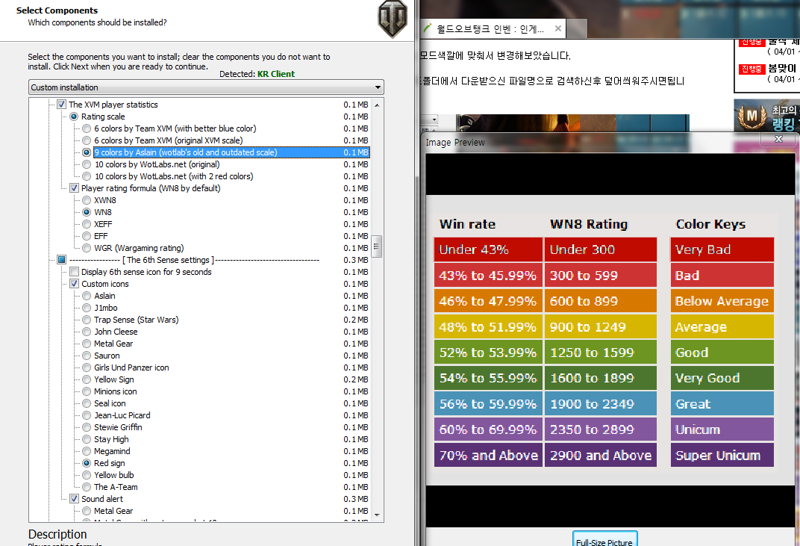Toggle the Sound alert checkbox
Viewport: 800px width, 546px height.
click(x=74, y=499)
